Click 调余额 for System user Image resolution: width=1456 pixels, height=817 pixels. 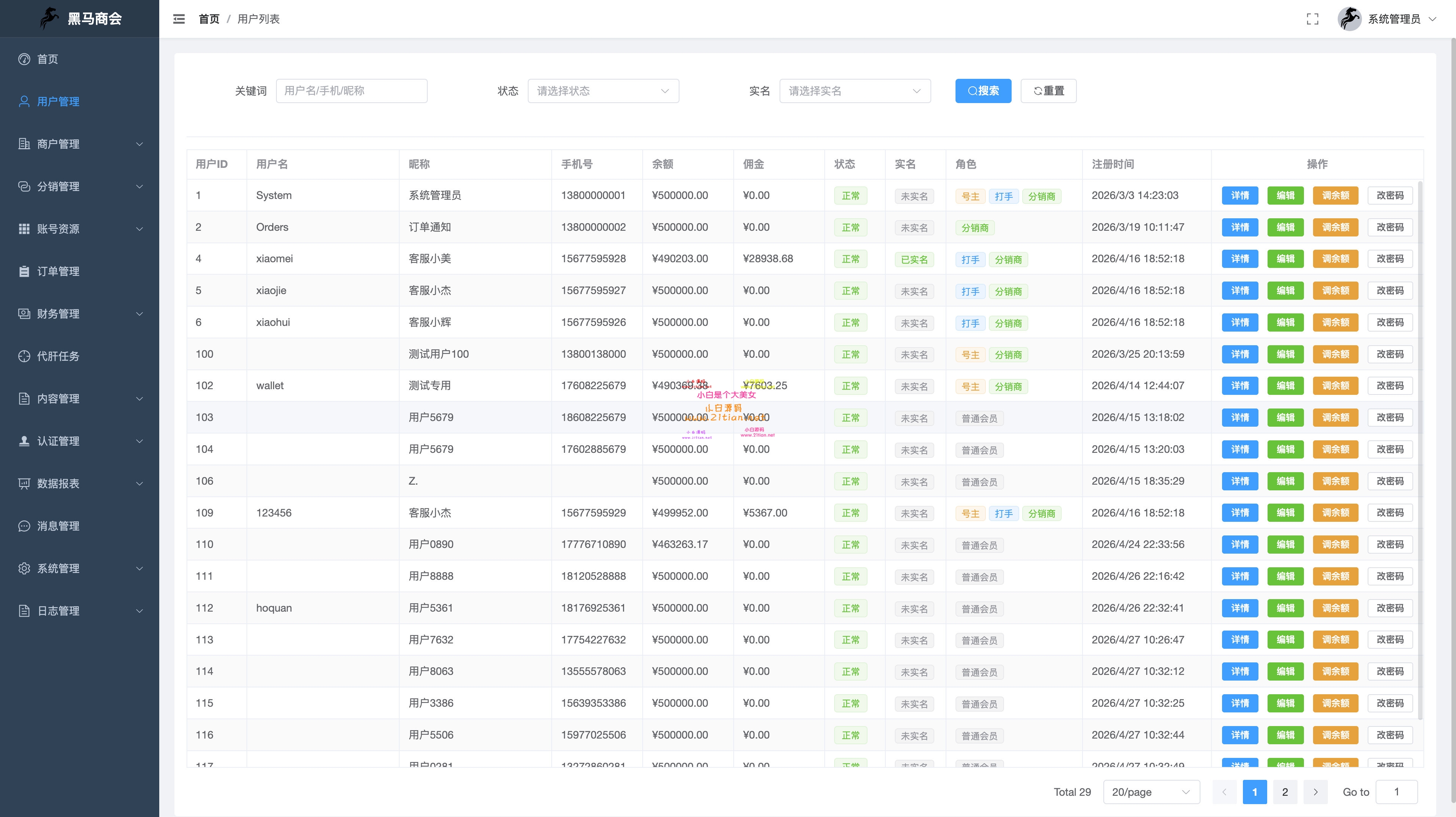pyautogui.click(x=1335, y=196)
